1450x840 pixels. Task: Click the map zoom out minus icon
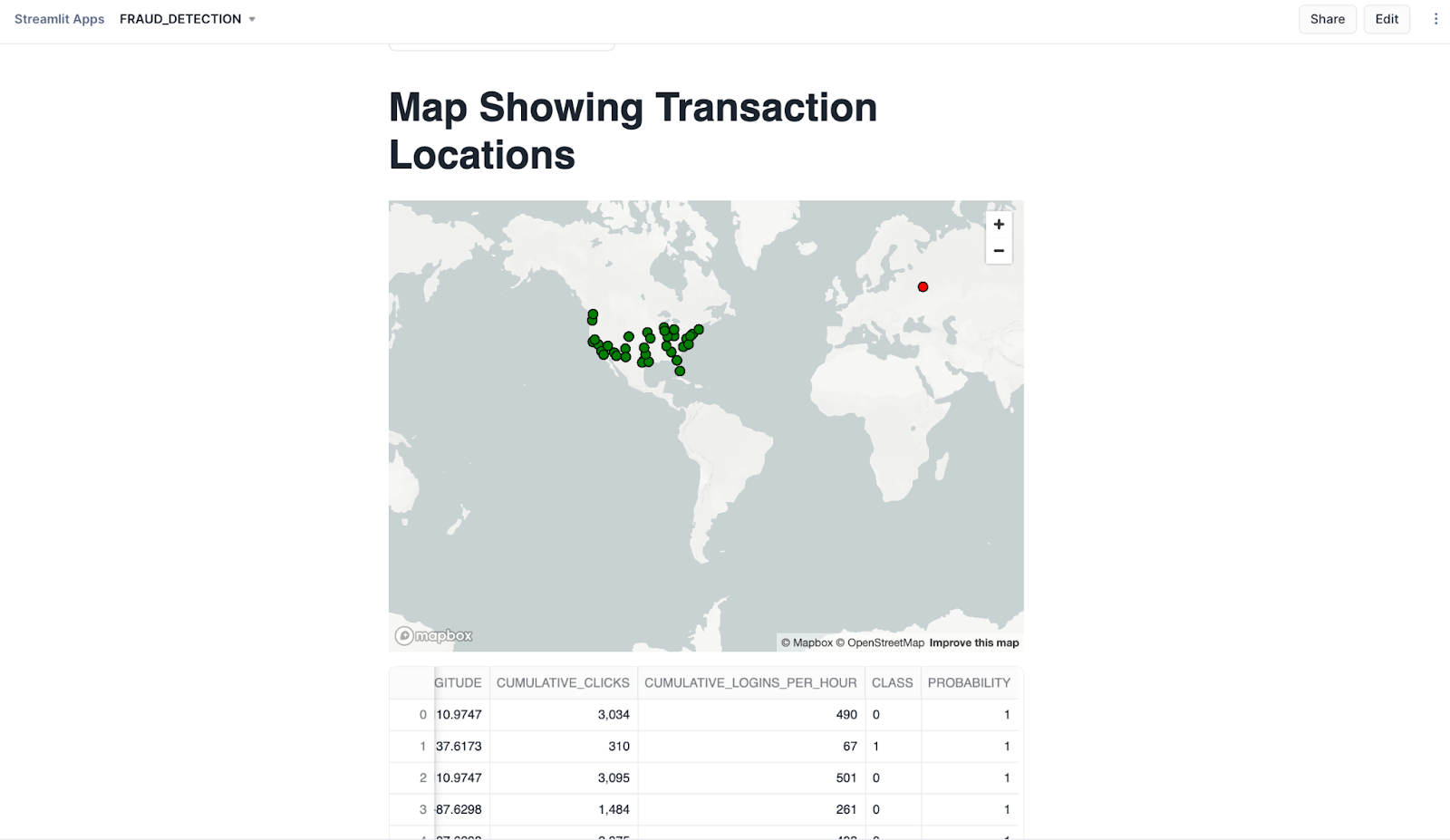point(998,250)
